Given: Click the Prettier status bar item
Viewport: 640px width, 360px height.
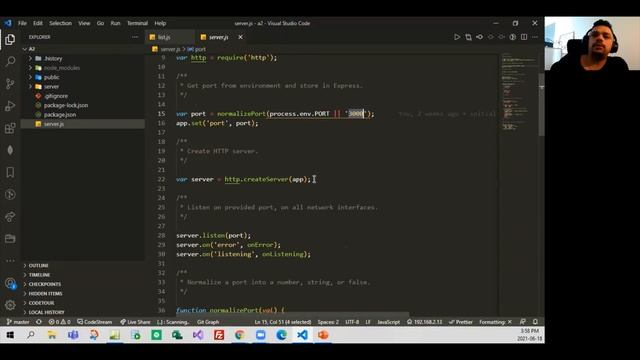Looking at the screenshot, I should [x=460, y=322].
